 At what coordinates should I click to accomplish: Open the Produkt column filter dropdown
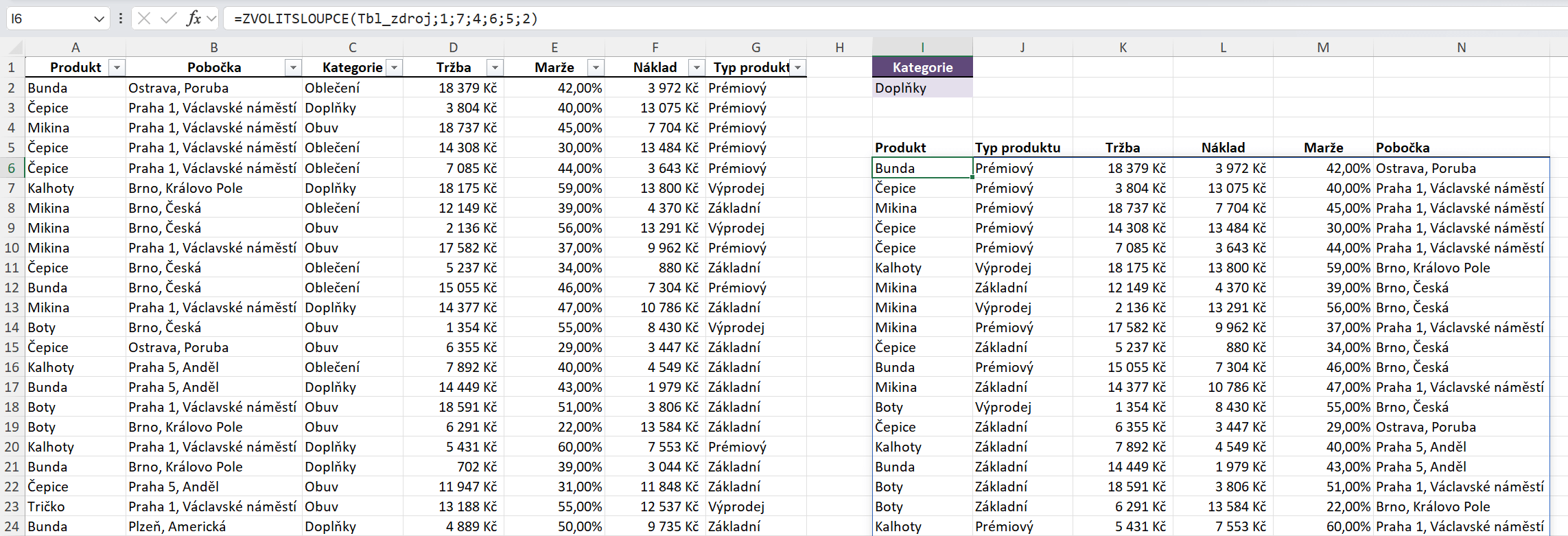tap(117, 67)
